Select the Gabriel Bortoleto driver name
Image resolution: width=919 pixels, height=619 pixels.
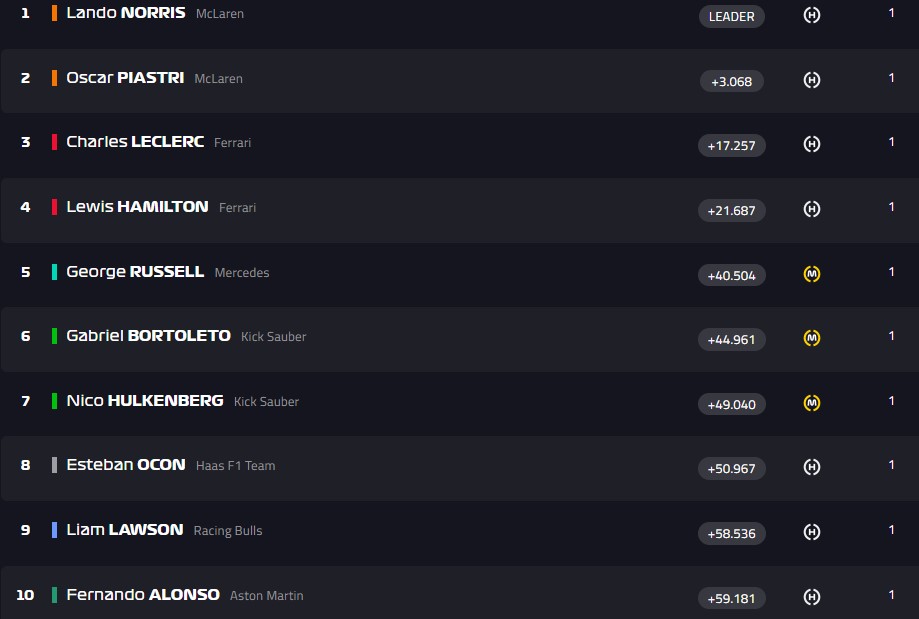pyautogui.click(x=148, y=336)
